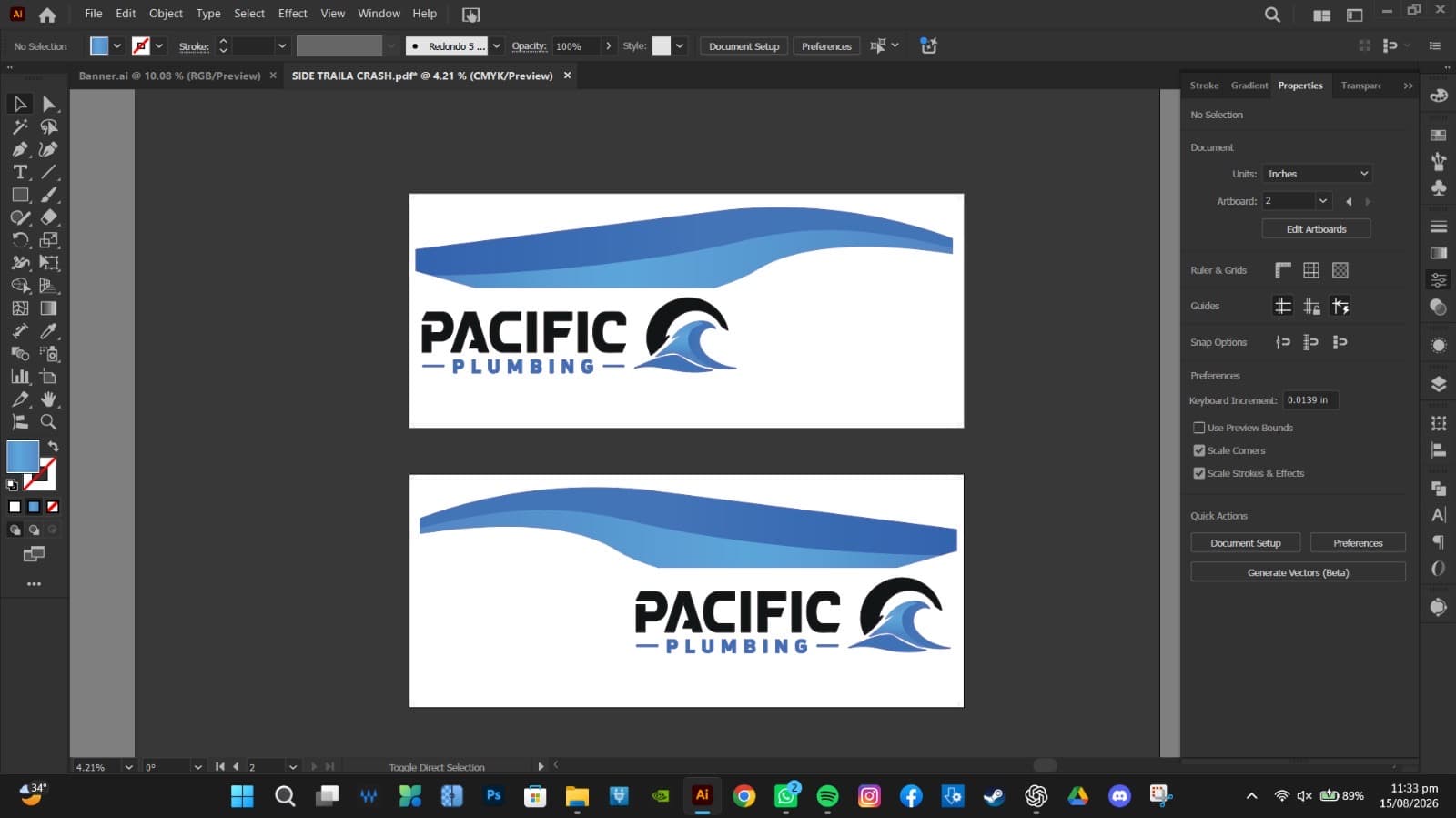Click the Keyboard Increment input field
This screenshot has width=1456, height=818.
1309,400
